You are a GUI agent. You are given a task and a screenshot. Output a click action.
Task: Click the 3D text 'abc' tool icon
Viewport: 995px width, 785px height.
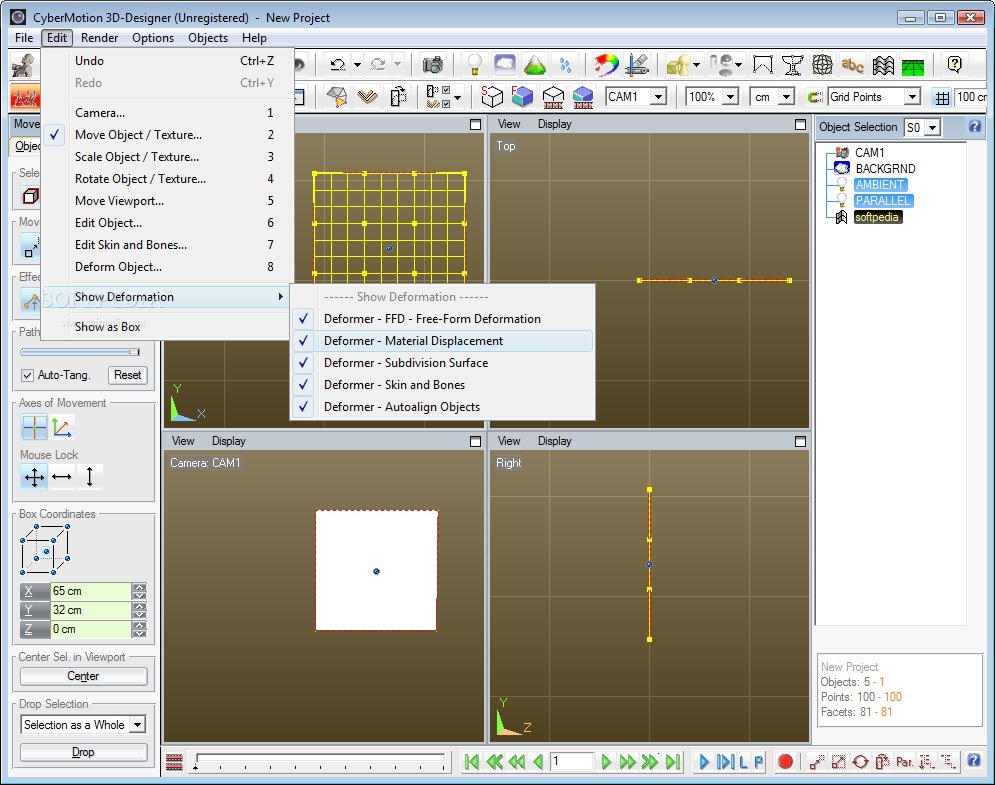(852, 65)
